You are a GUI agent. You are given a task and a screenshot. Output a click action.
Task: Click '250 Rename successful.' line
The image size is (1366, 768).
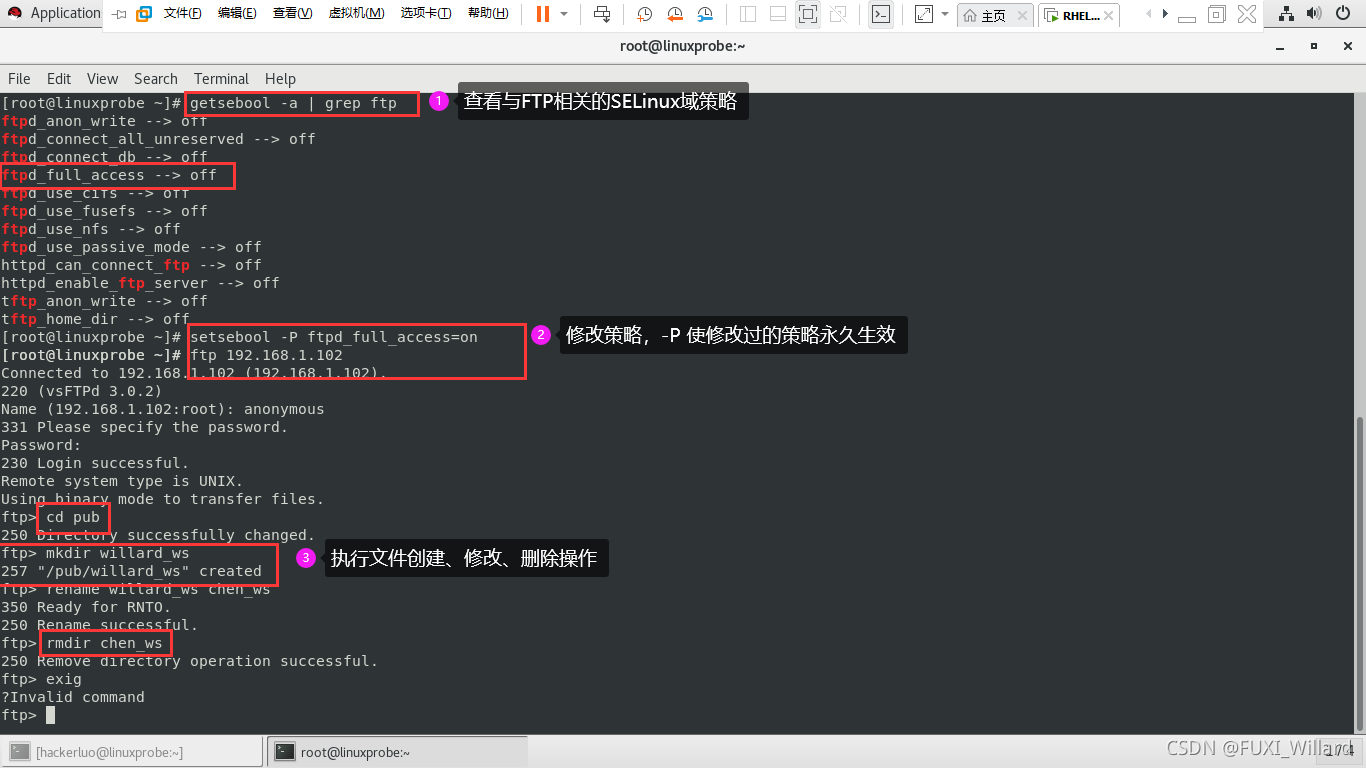point(100,625)
